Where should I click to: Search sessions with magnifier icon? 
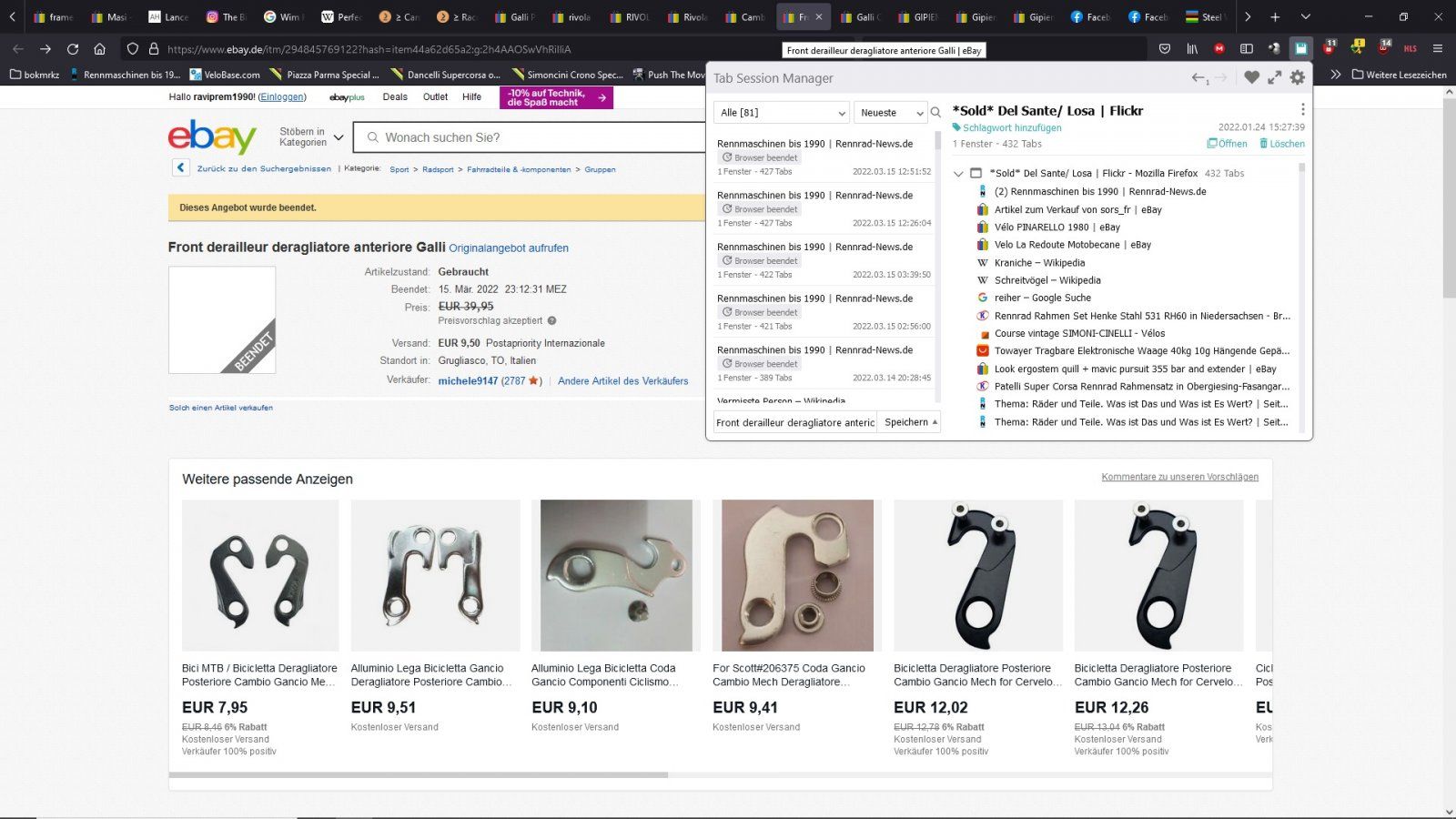pyautogui.click(x=935, y=113)
